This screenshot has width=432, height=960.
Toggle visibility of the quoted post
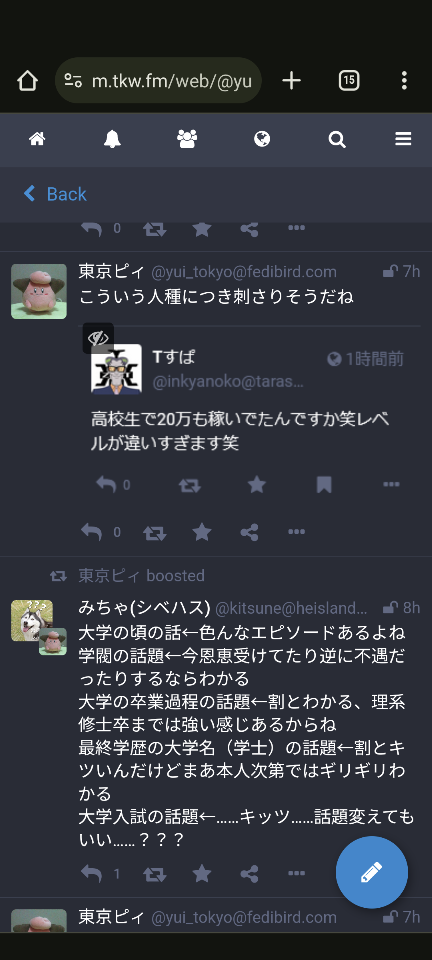[x=98, y=337]
